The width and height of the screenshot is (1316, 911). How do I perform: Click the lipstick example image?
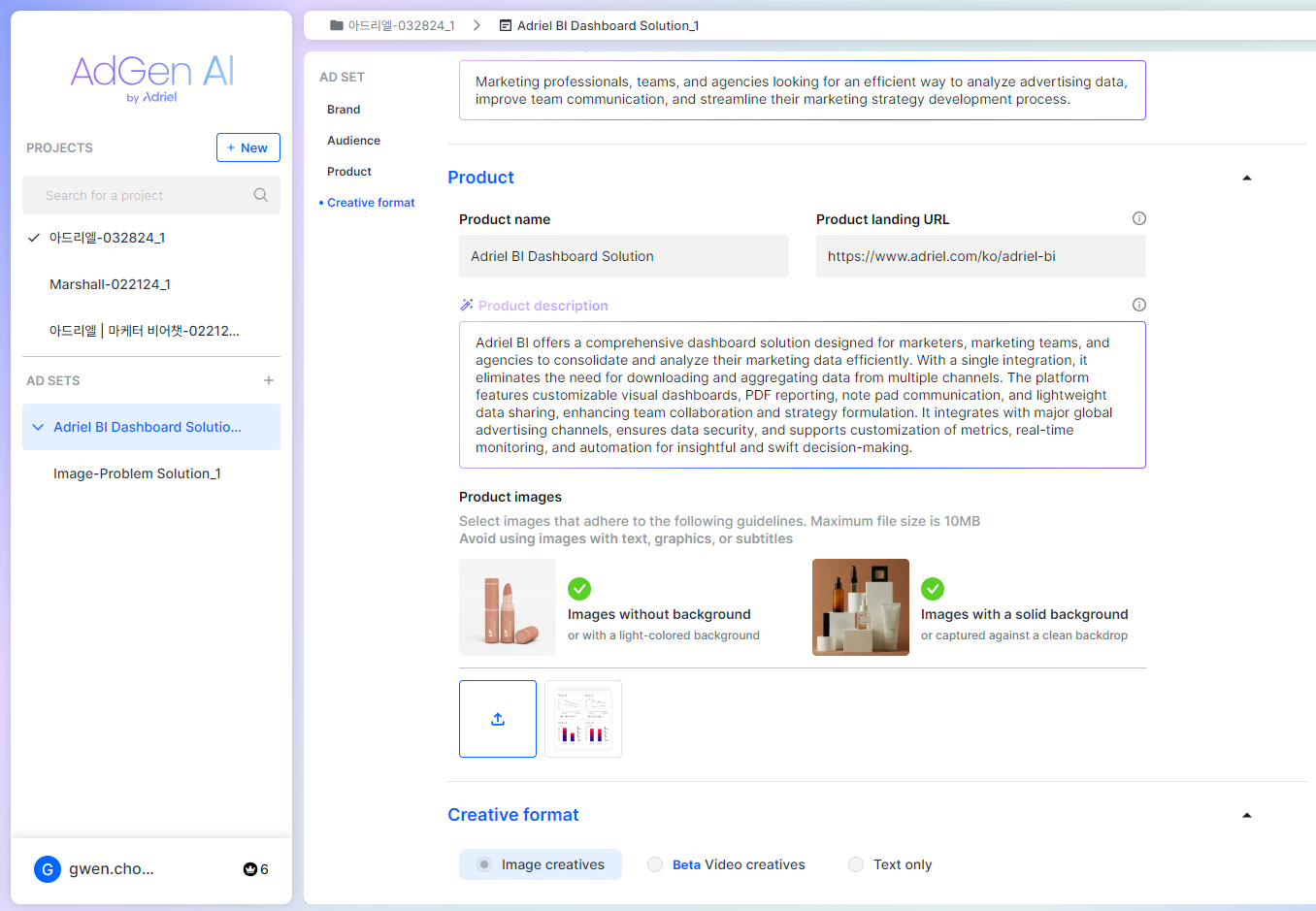[x=508, y=607]
